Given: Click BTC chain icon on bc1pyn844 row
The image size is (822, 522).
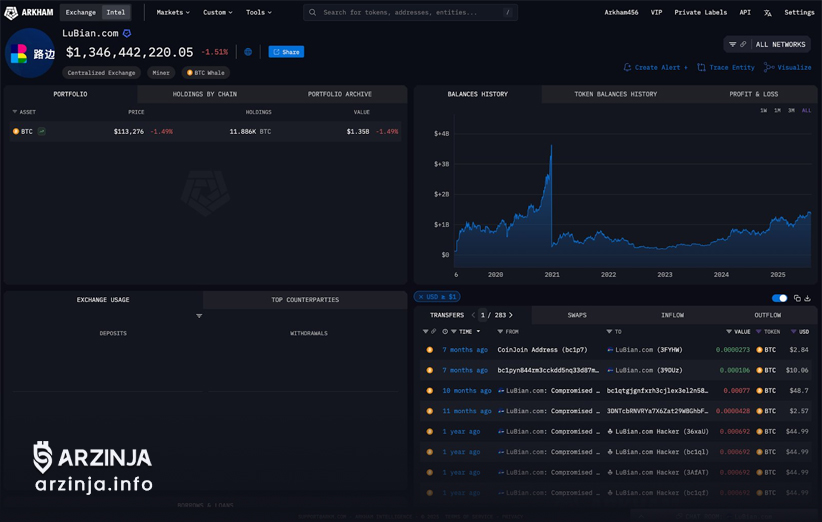Looking at the screenshot, I should coord(429,371).
